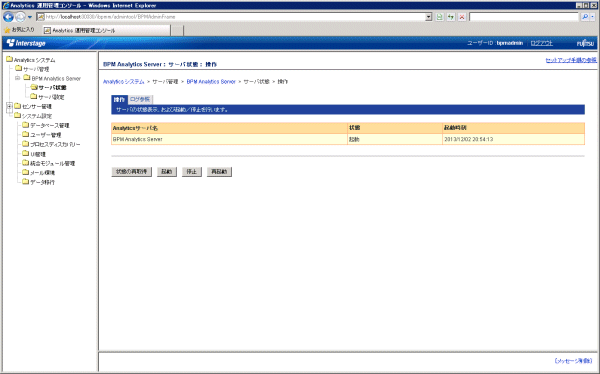Click the 2013/12/02 20:54:13 start time cell
The image size is (600, 374).
(x=513, y=139)
